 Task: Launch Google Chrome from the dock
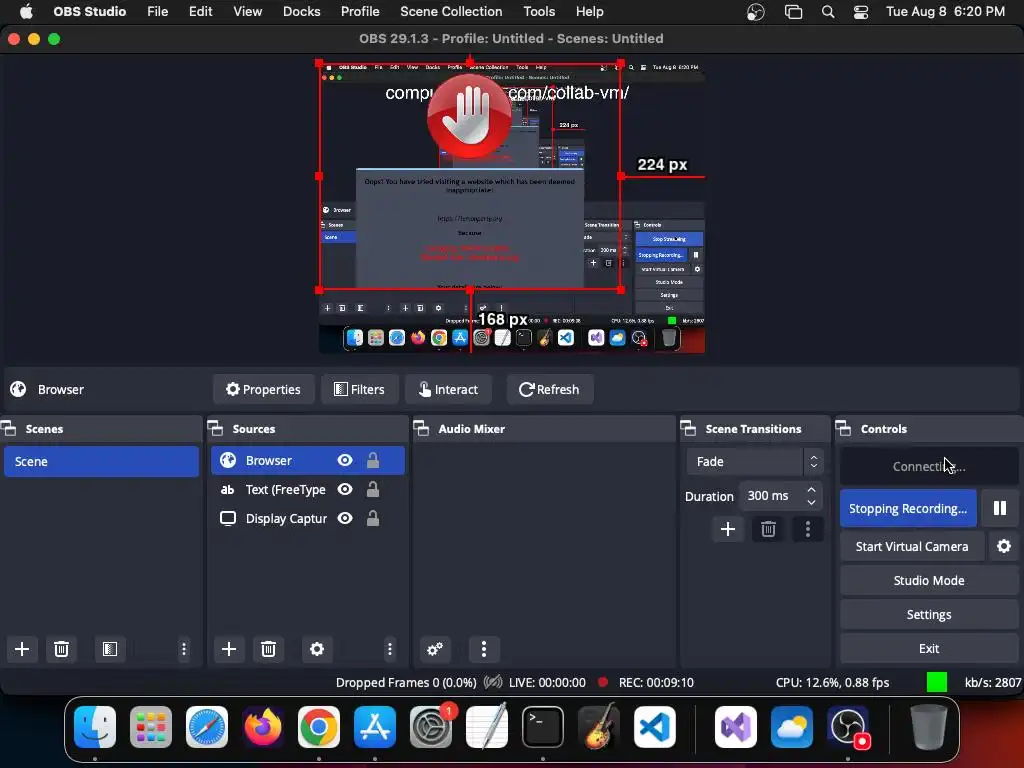[319, 727]
